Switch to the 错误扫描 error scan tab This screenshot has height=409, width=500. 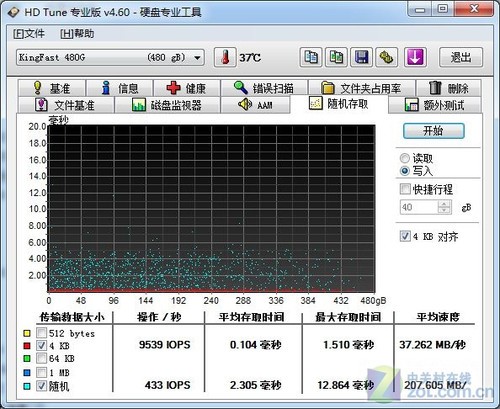coord(264,88)
